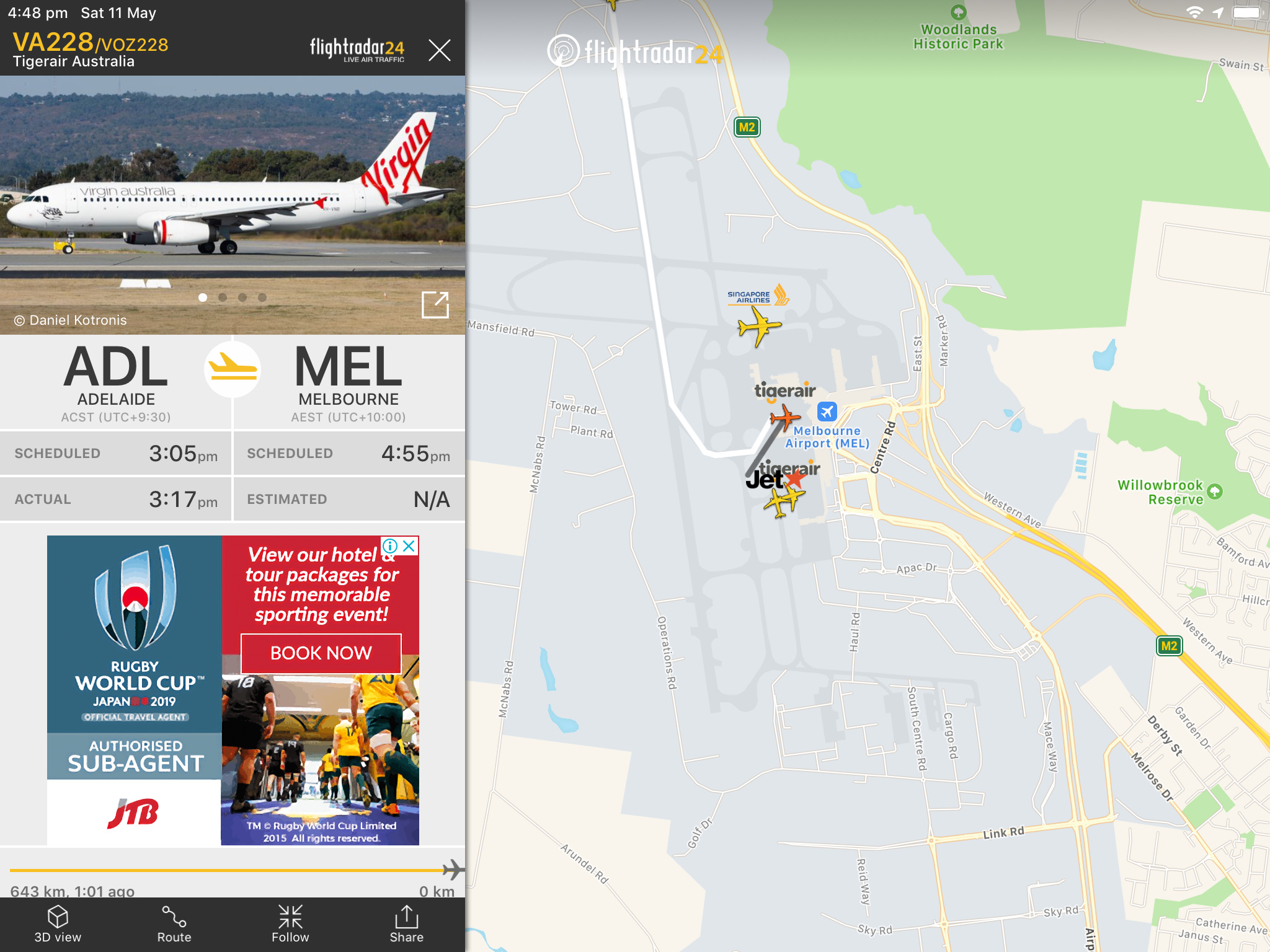Switch to the second aircraft photo dot
Screen dimensions: 1270x952
click(x=223, y=297)
